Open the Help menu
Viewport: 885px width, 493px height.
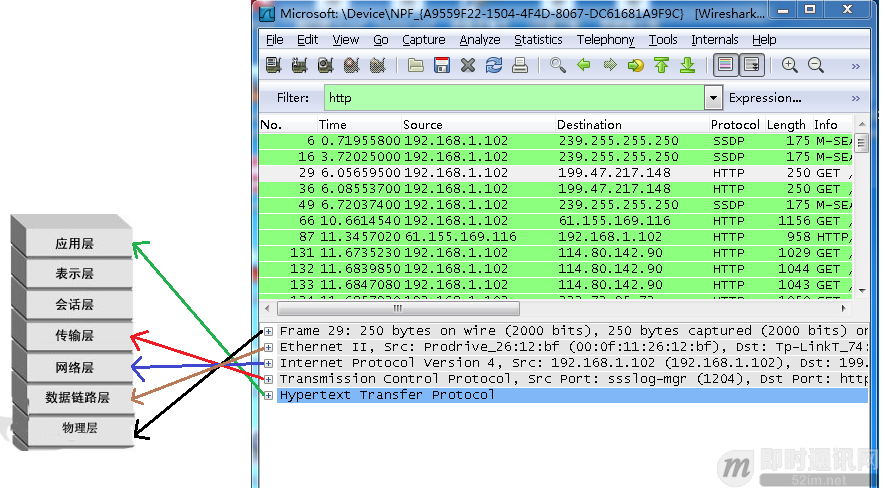[764, 40]
